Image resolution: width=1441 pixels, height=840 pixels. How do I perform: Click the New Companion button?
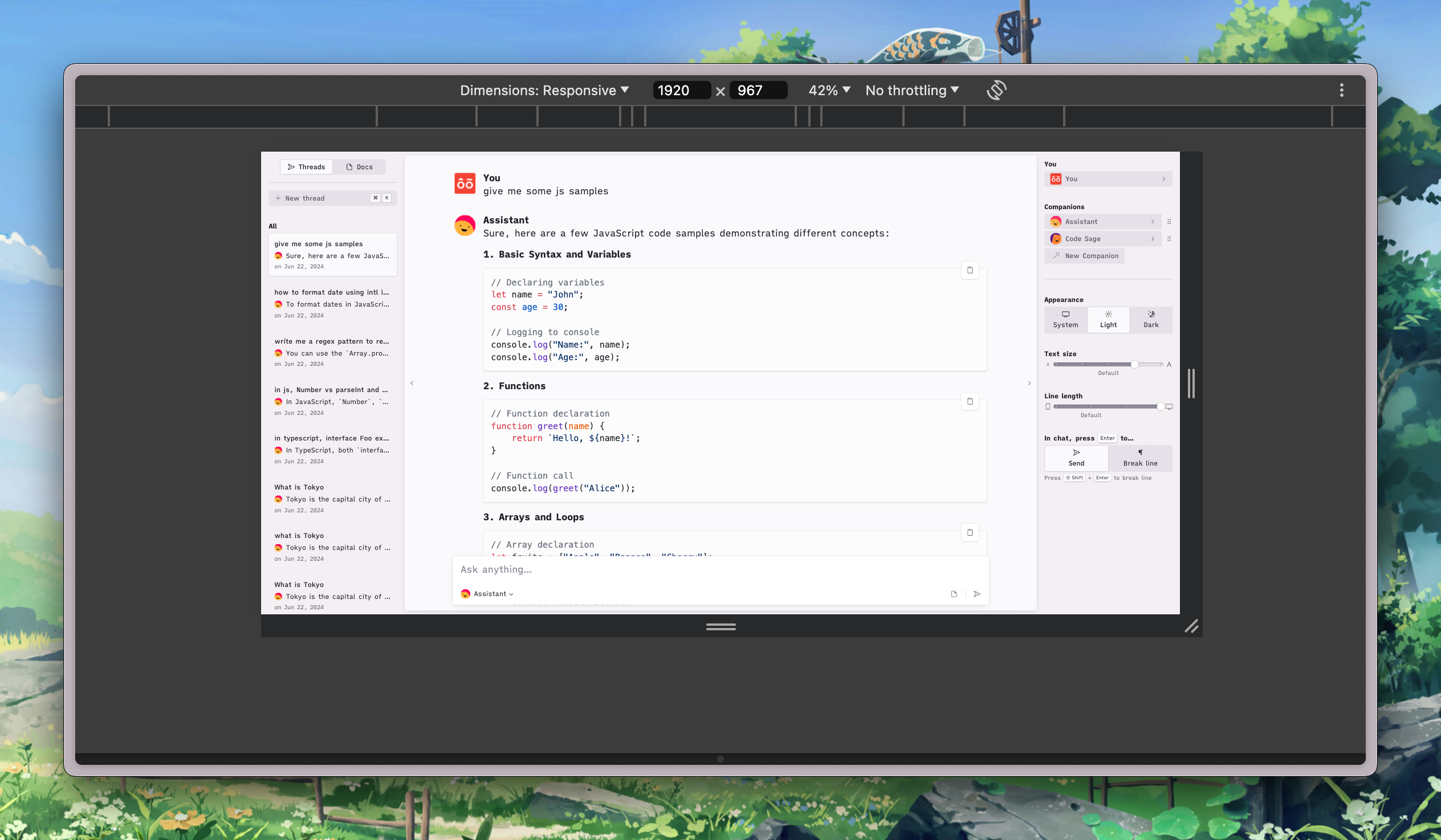coord(1084,256)
